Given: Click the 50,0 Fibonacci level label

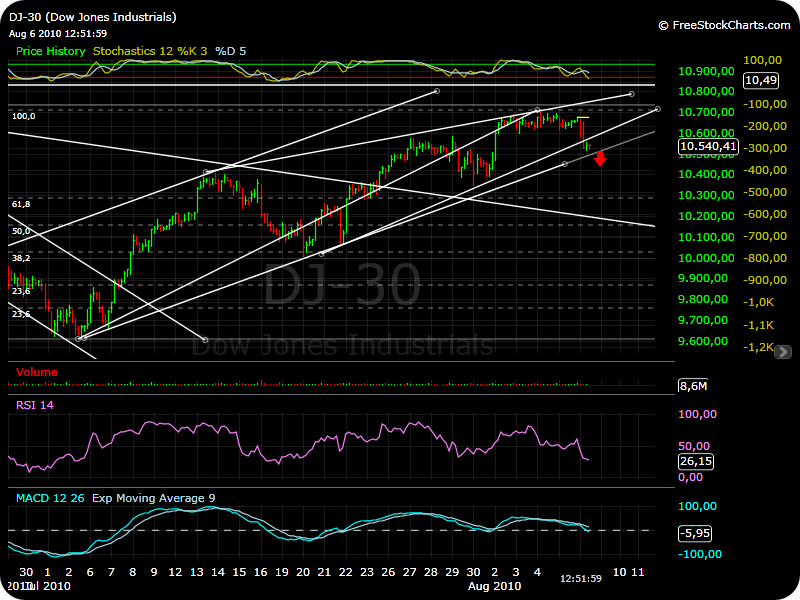Looking at the screenshot, I should coord(21,231).
